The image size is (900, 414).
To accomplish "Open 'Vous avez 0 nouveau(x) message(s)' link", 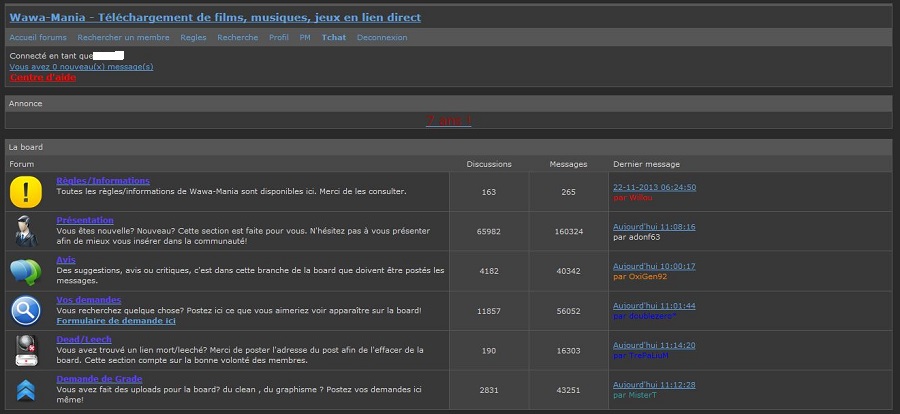I will point(82,67).
